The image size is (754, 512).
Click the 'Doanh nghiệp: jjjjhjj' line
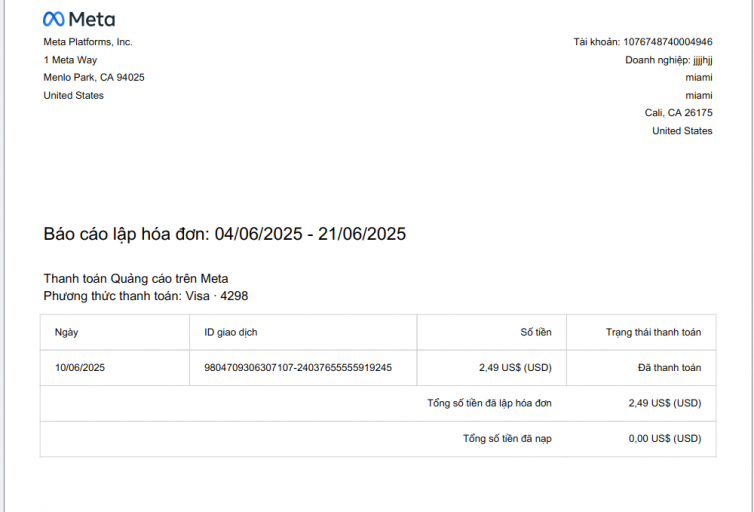tap(669, 60)
